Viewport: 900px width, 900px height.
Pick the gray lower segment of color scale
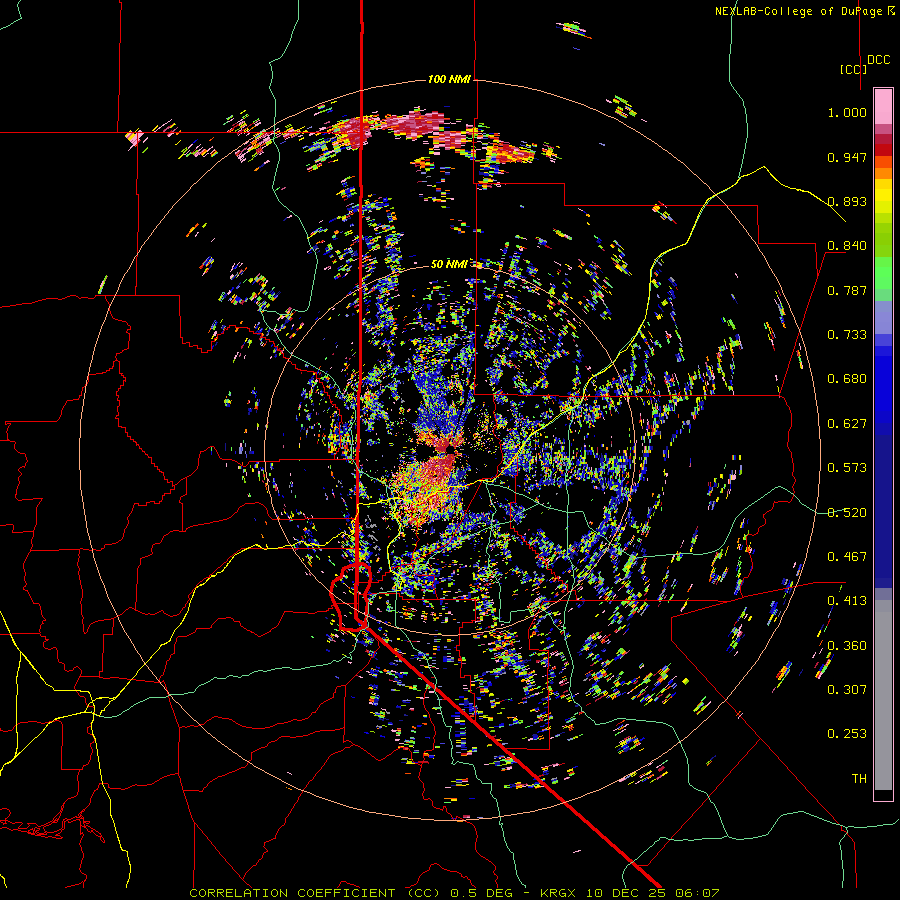tap(883, 695)
